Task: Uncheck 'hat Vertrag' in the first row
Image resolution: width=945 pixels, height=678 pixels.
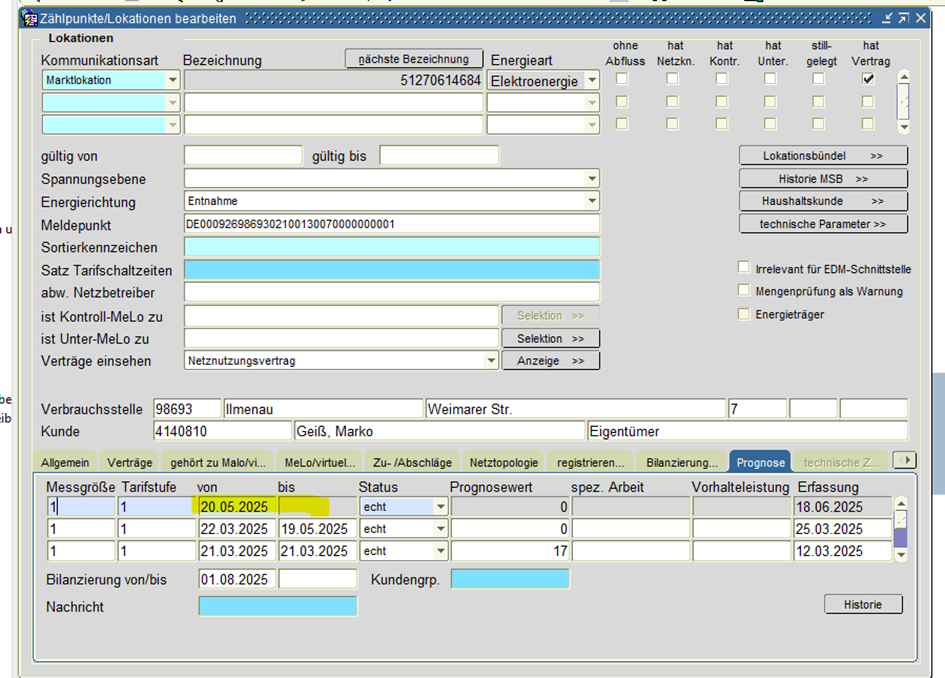Action: (868, 79)
